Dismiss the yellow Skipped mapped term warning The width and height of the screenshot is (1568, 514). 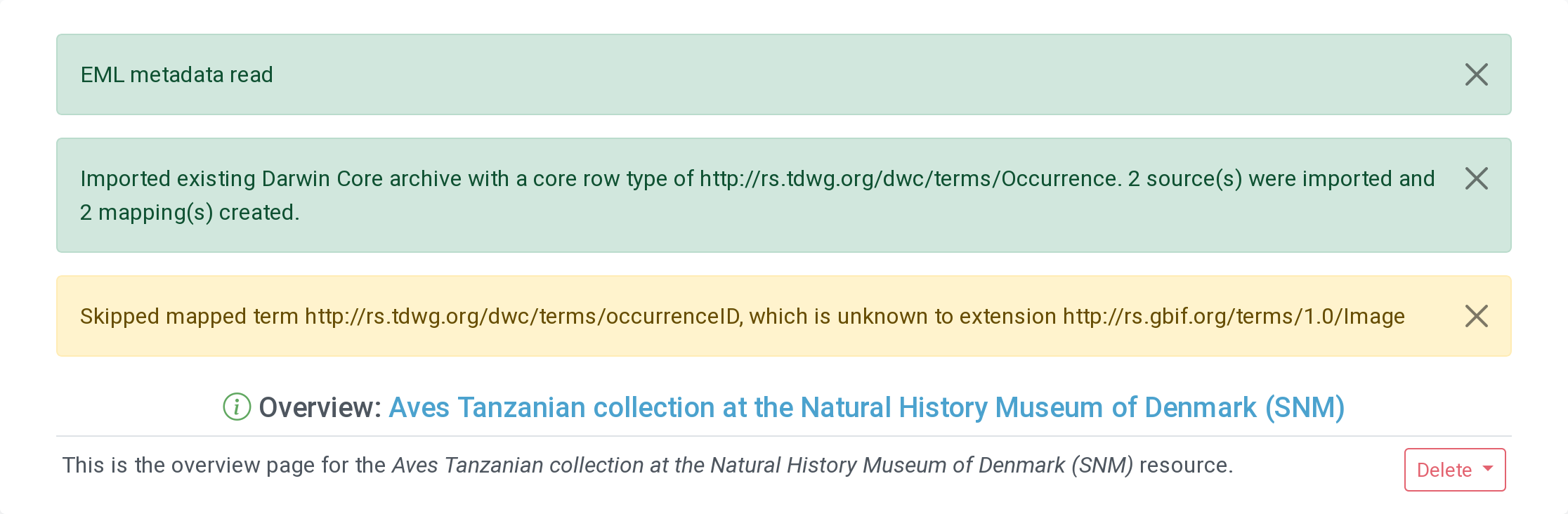pos(1476,316)
